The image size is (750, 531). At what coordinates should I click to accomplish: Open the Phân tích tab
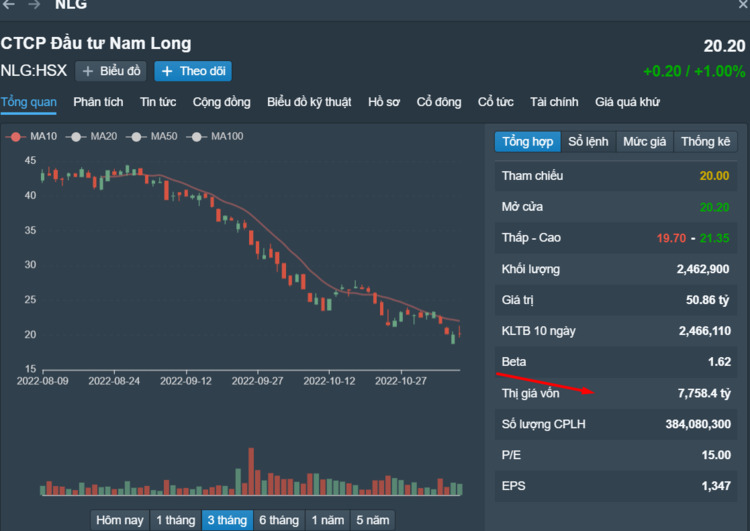coord(98,102)
